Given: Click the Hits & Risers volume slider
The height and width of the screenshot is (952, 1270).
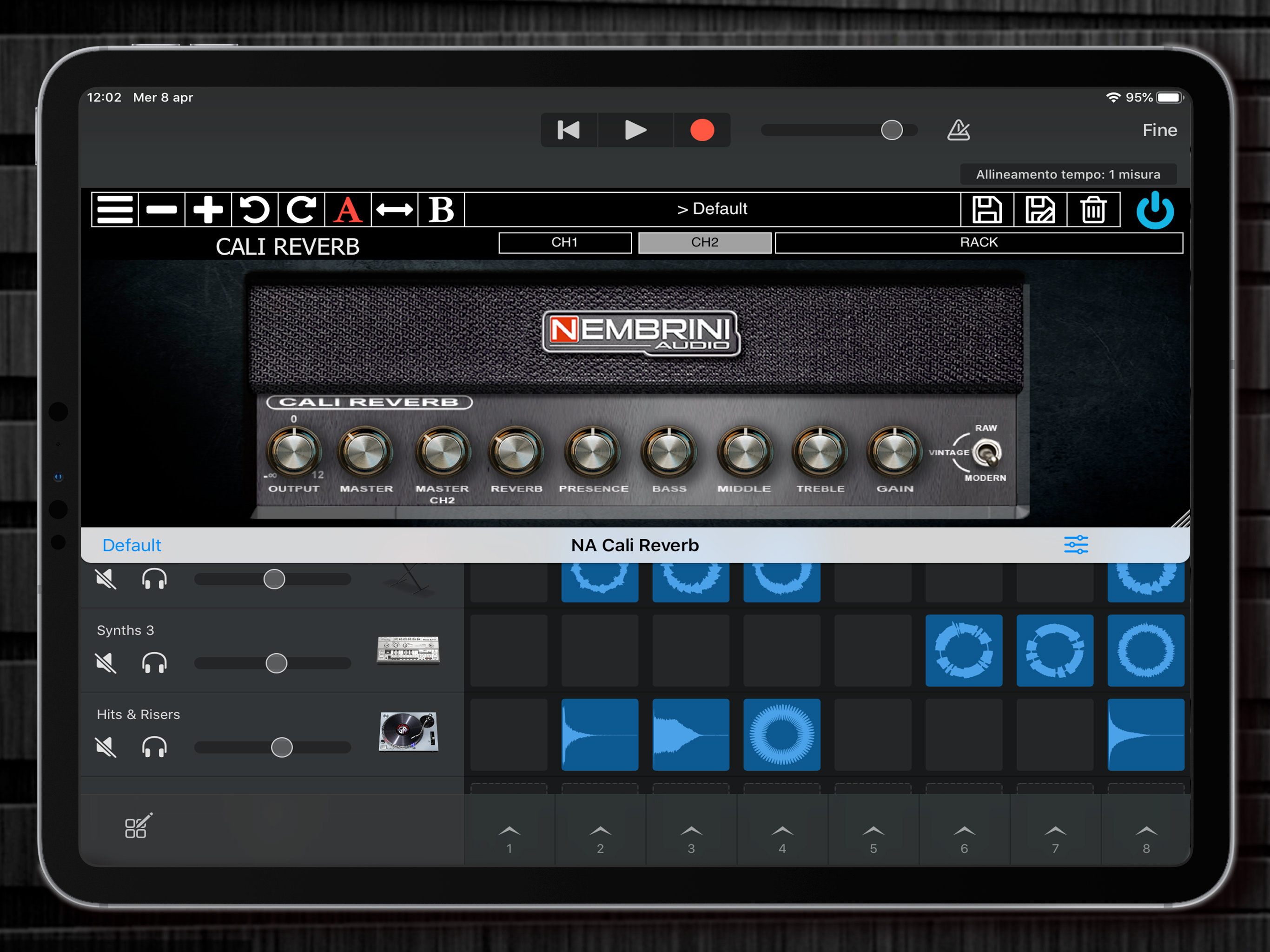Looking at the screenshot, I should pyautogui.click(x=273, y=747).
